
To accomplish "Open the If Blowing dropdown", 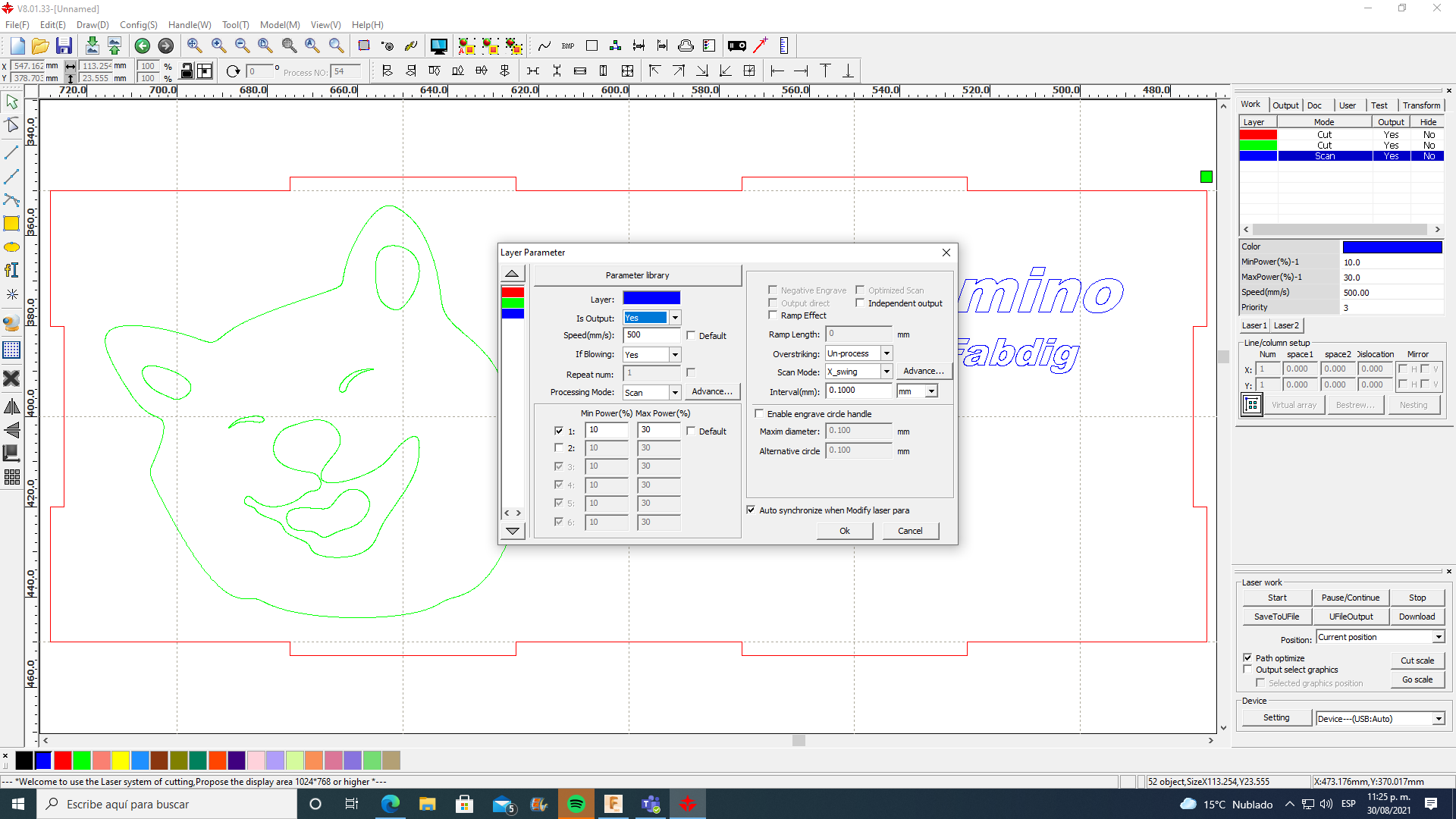I will (x=674, y=354).
